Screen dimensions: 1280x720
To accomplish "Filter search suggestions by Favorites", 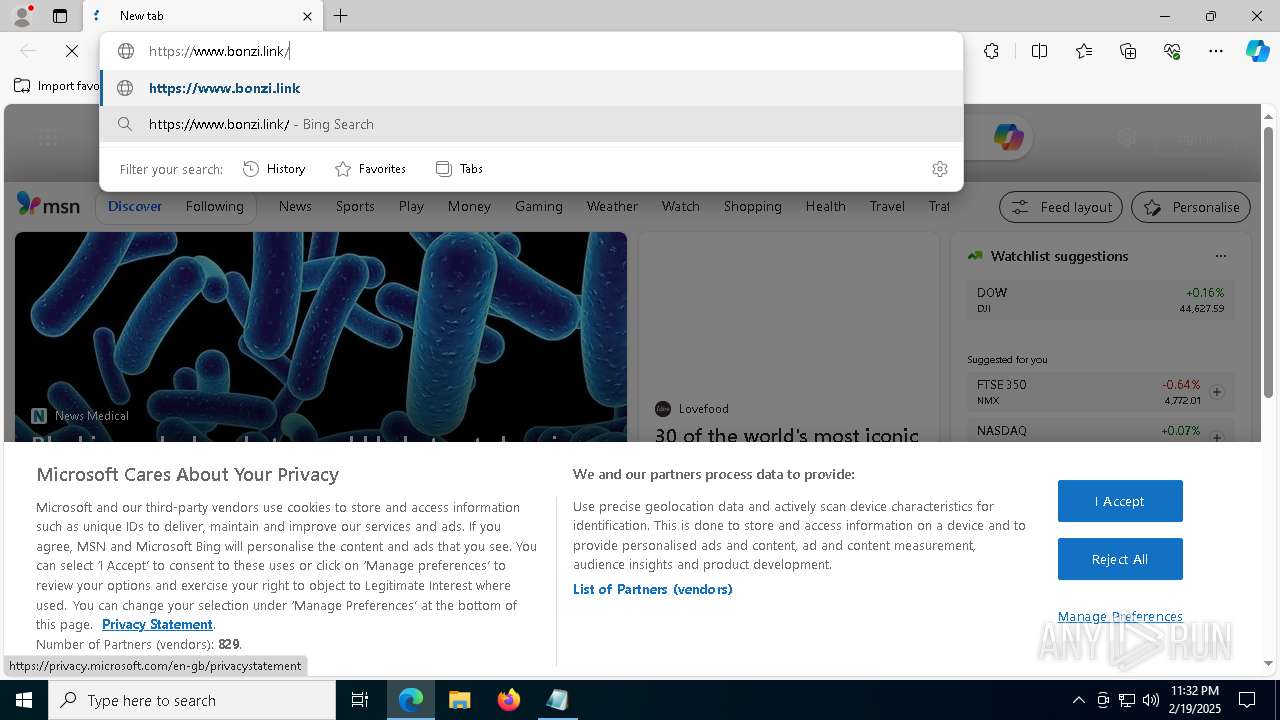I will click(x=370, y=169).
